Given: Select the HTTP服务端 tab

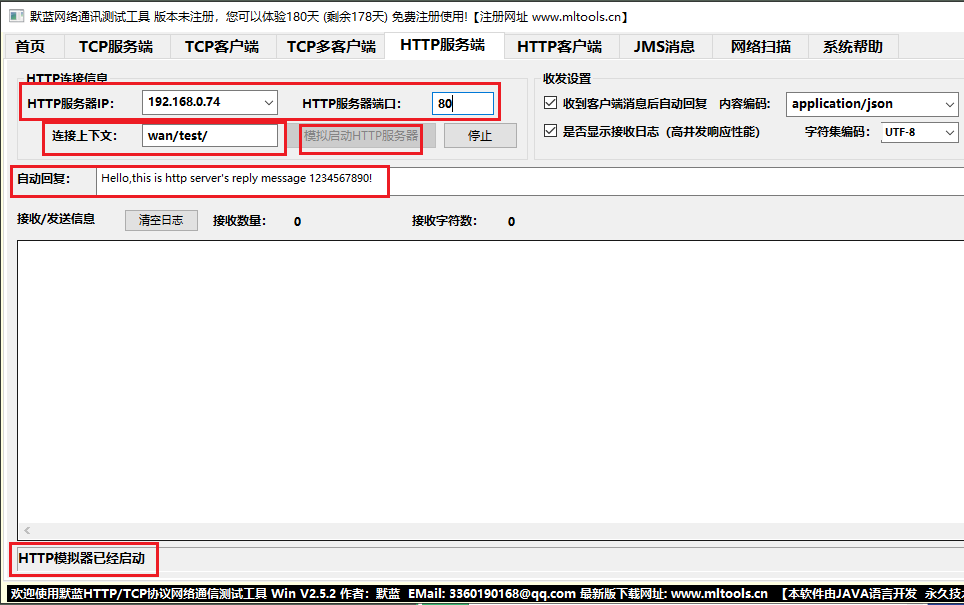Looking at the screenshot, I should pyautogui.click(x=443, y=45).
